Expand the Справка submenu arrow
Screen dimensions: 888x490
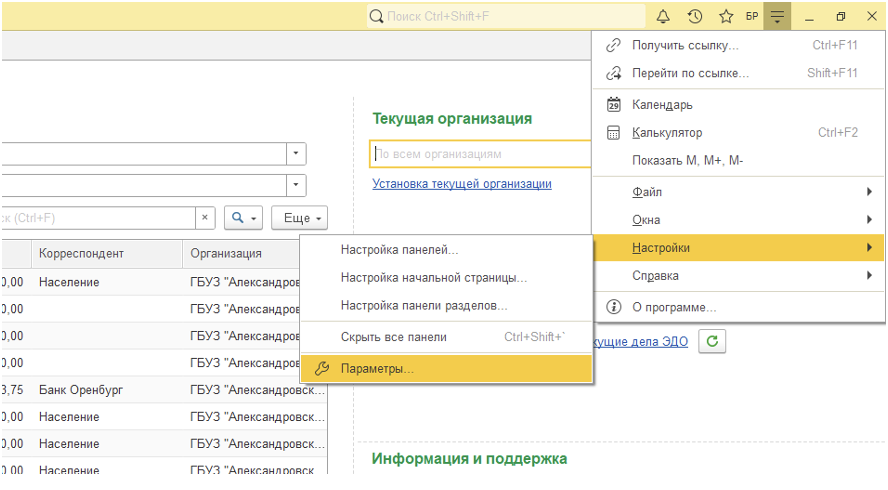click(869, 276)
